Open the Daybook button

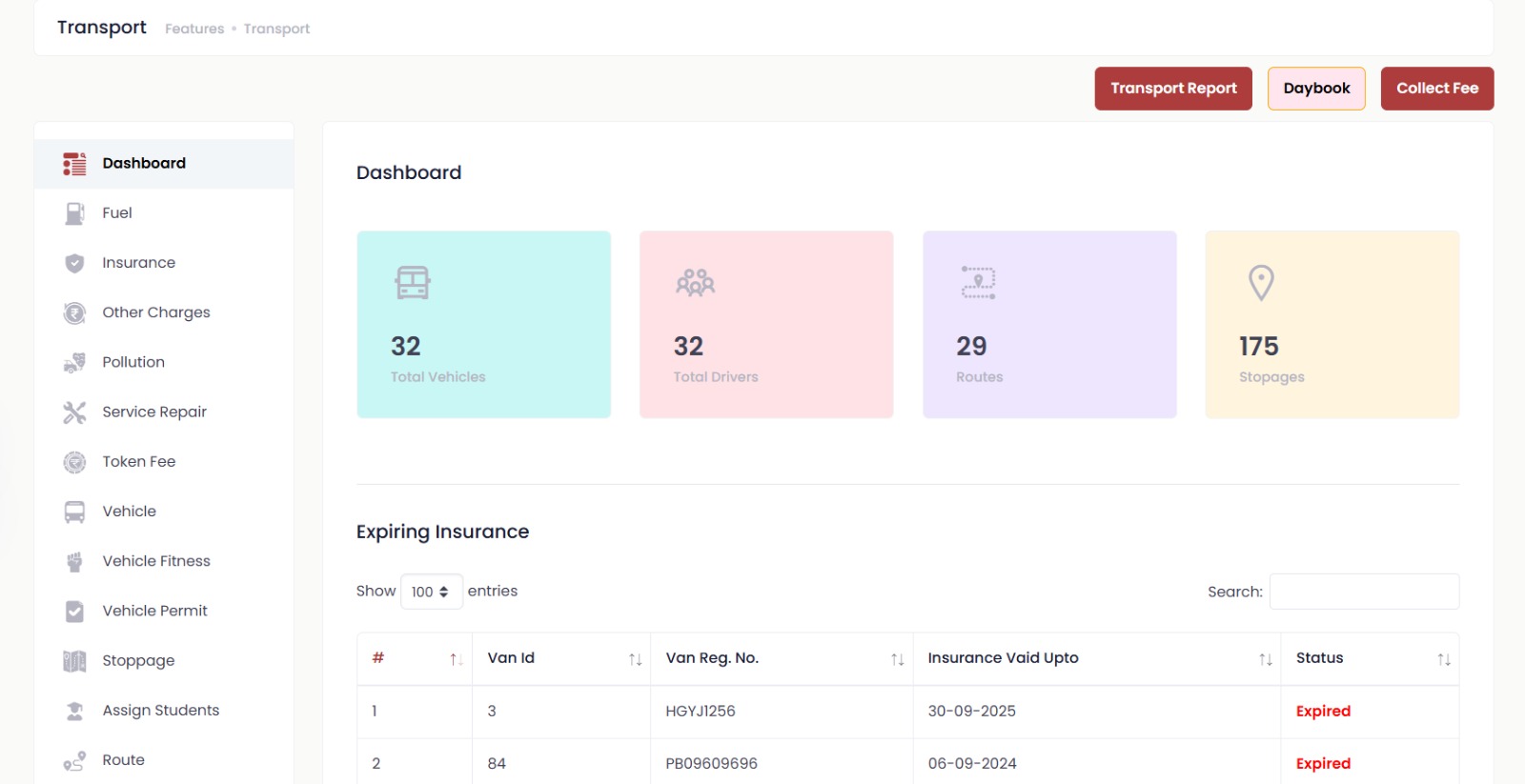[1316, 89]
